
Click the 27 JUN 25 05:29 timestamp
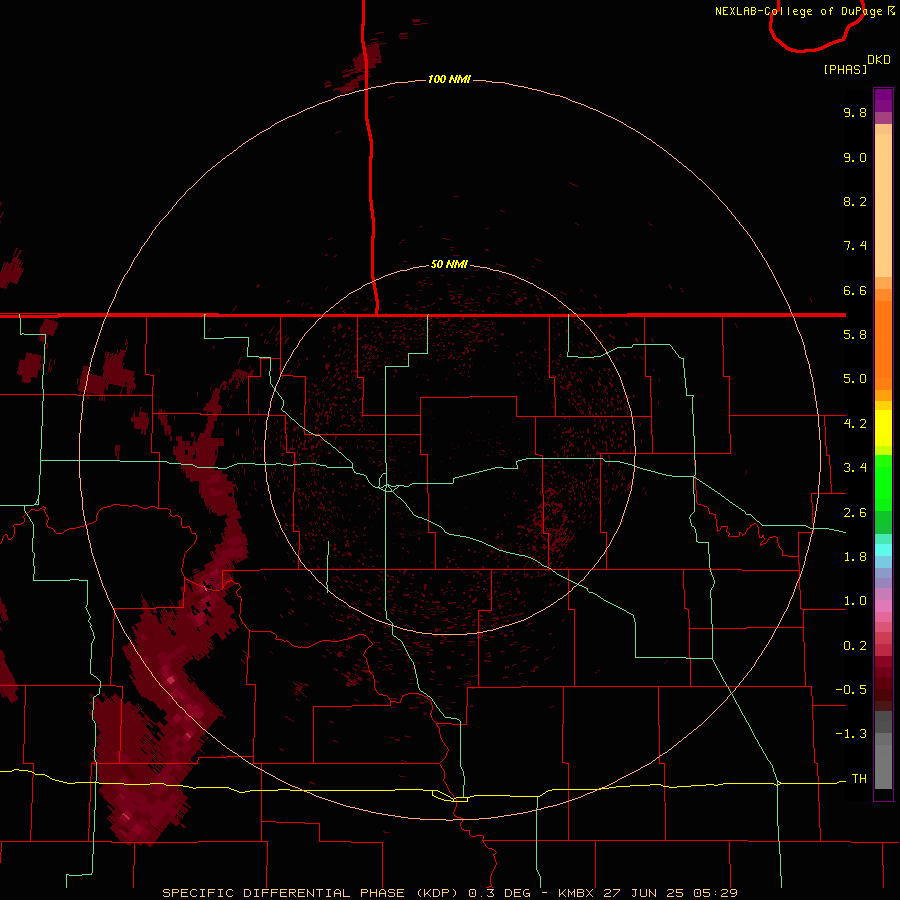click(670, 893)
